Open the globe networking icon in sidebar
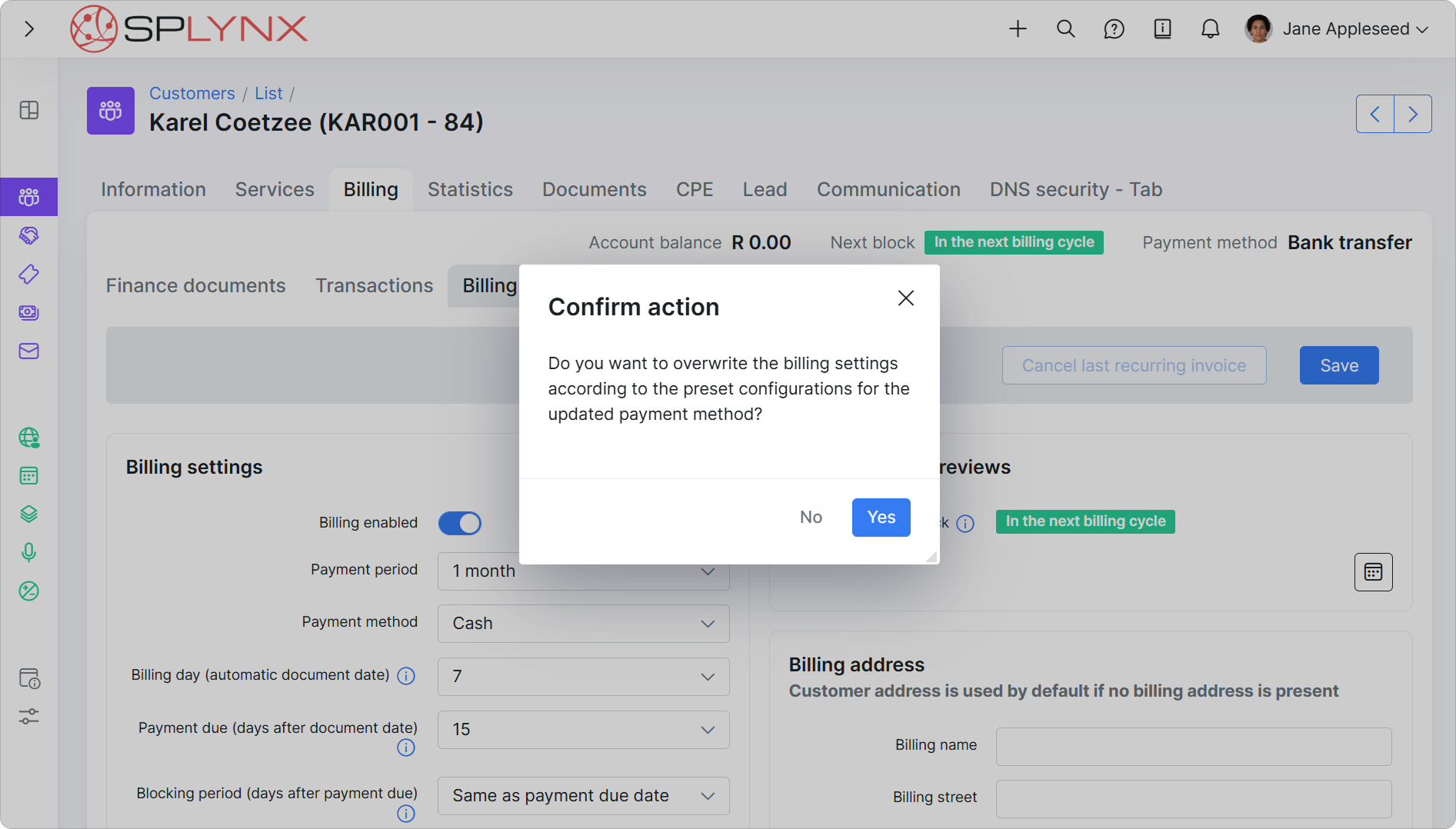 click(29, 438)
